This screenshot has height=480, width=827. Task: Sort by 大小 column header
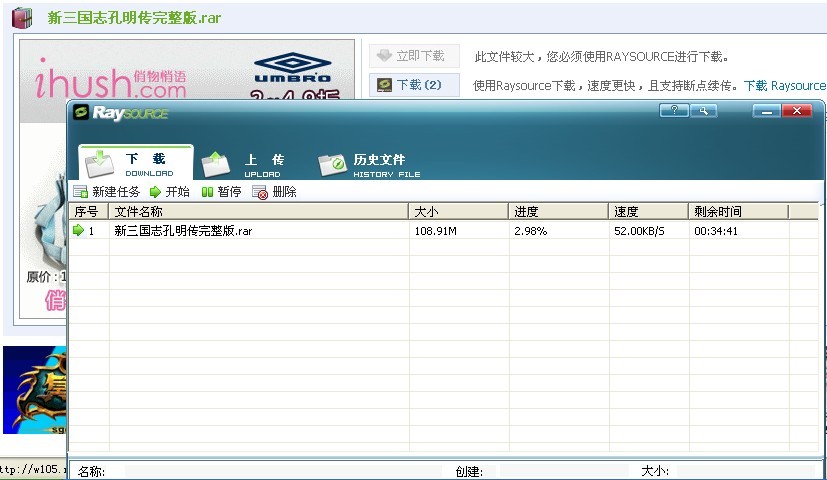tap(458, 212)
